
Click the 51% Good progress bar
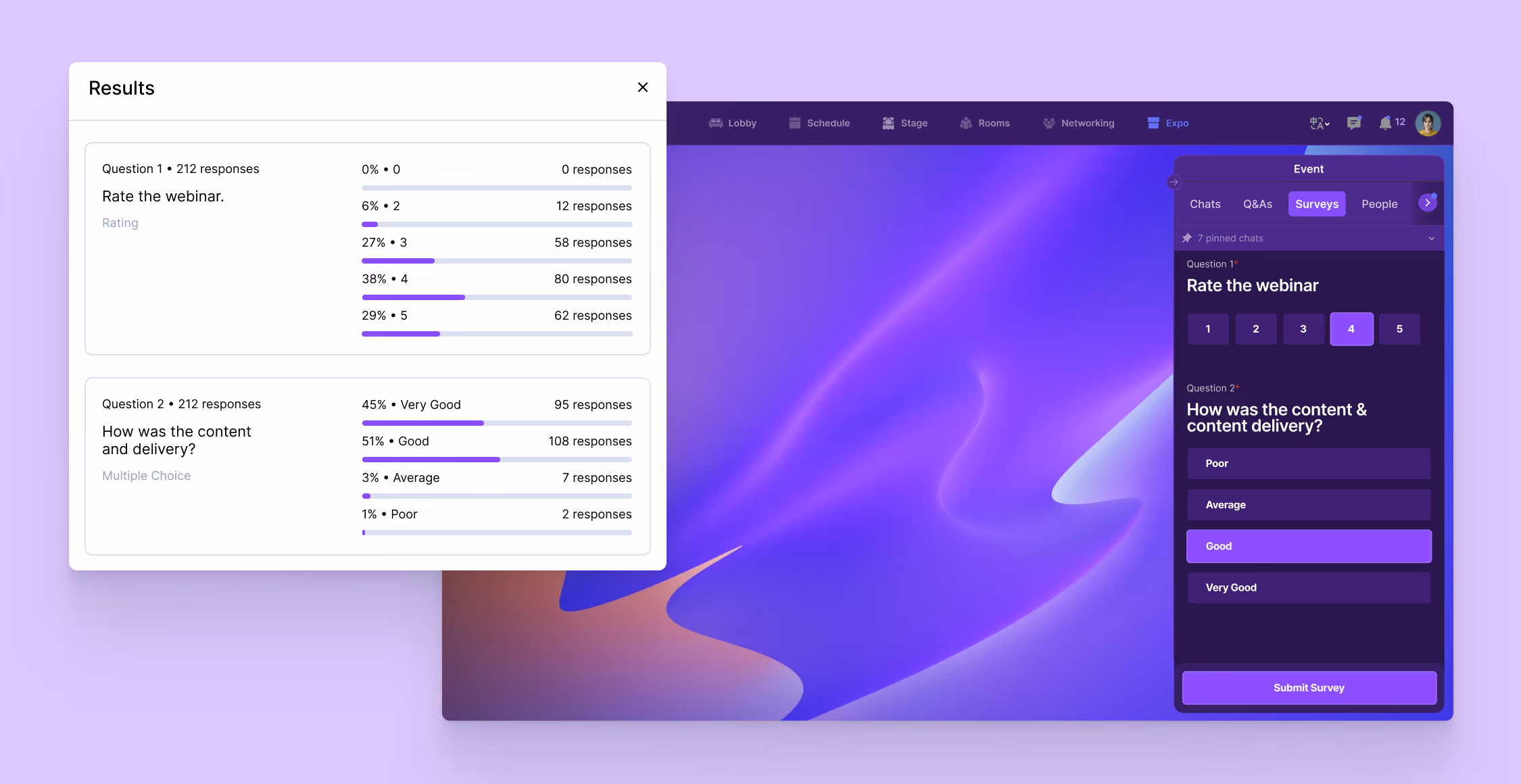(497, 460)
